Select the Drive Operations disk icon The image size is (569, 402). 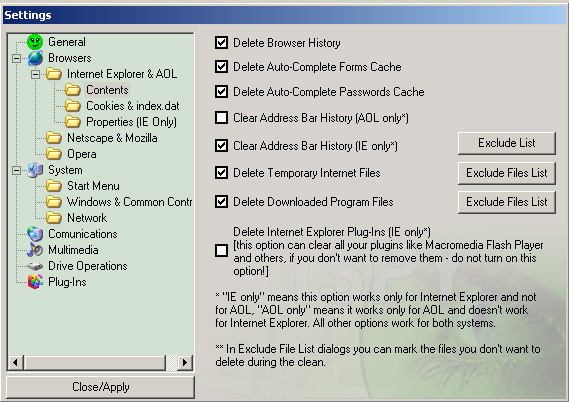35,266
